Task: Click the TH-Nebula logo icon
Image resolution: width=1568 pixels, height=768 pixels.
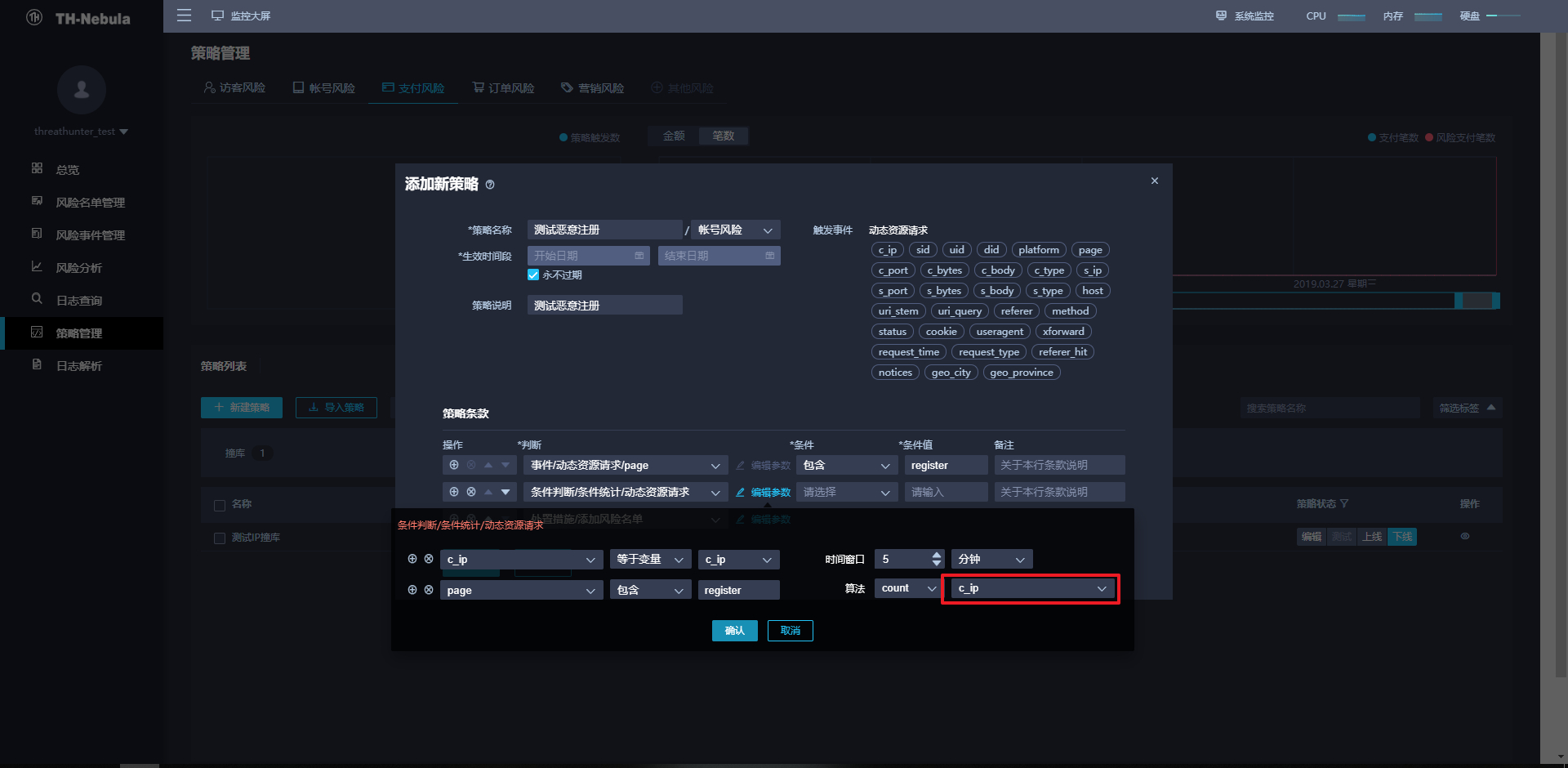Action: 34,17
